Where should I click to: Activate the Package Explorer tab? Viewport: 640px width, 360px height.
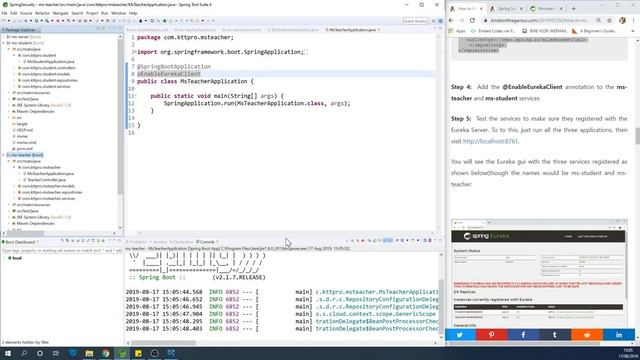coord(20,30)
